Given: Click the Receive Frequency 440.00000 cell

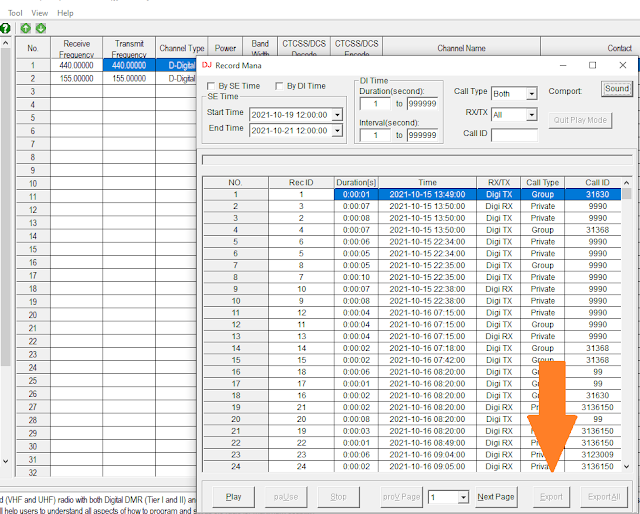Looking at the screenshot, I should click(76, 65).
